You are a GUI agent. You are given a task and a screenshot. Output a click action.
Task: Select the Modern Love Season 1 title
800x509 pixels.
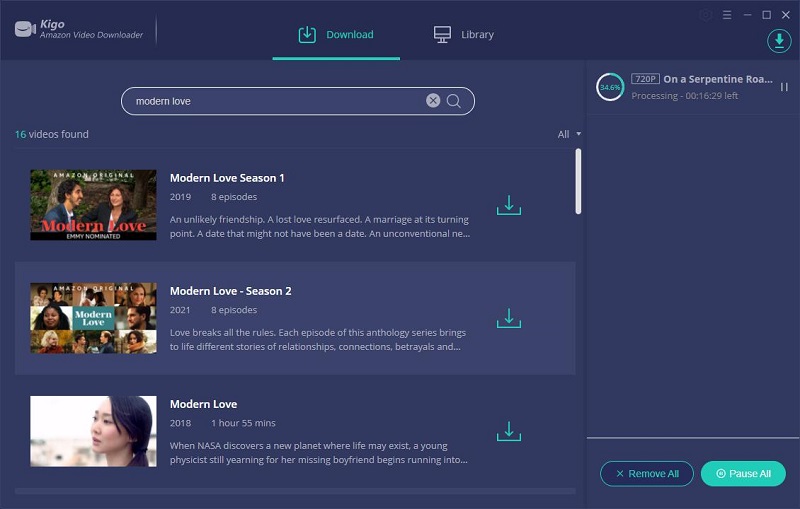(227, 178)
